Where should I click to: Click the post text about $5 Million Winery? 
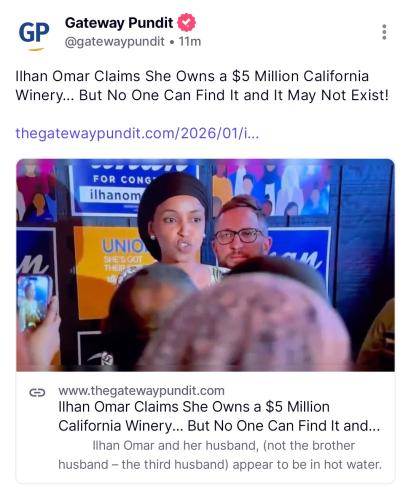pyautogui.click(x=202, y=86)
